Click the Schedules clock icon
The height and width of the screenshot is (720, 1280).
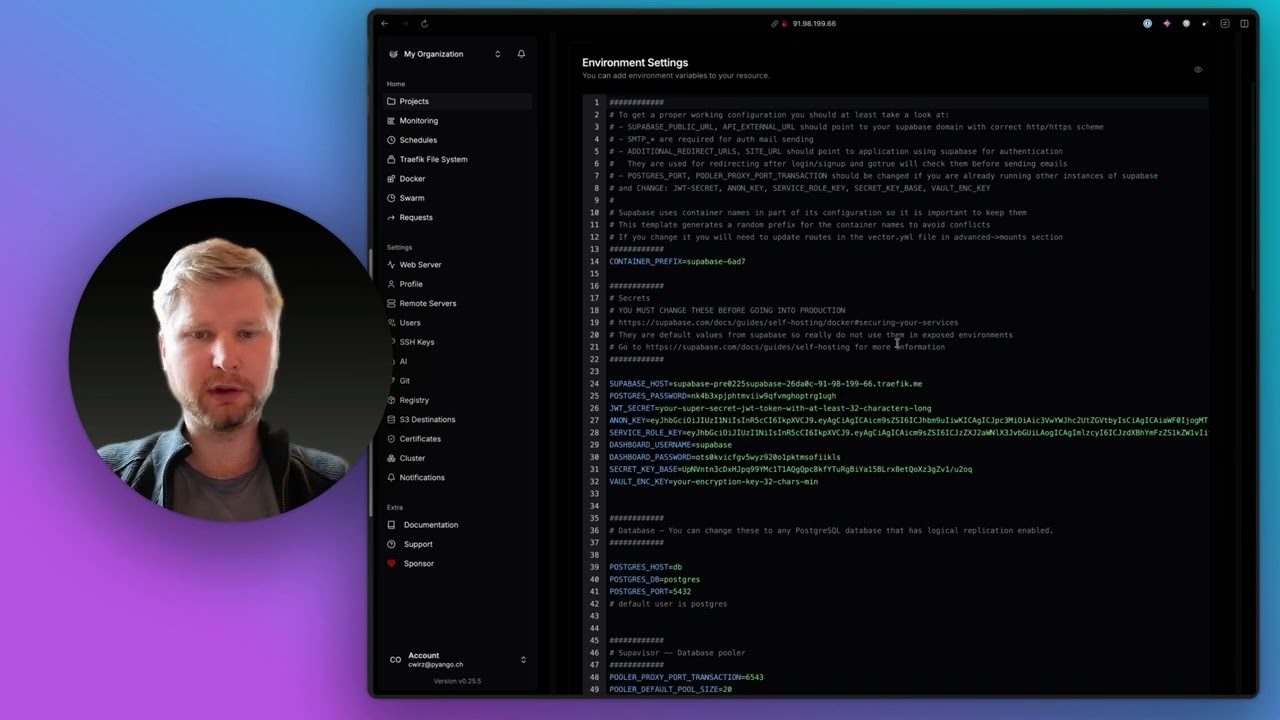(392, 140)
